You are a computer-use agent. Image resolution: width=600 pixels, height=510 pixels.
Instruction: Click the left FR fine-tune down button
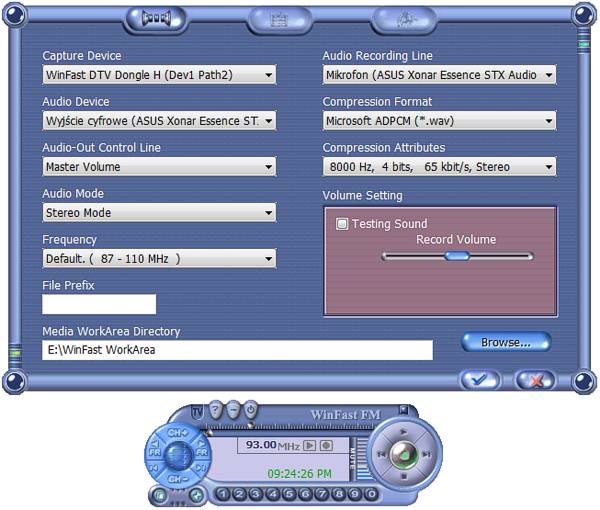point(154,448)
